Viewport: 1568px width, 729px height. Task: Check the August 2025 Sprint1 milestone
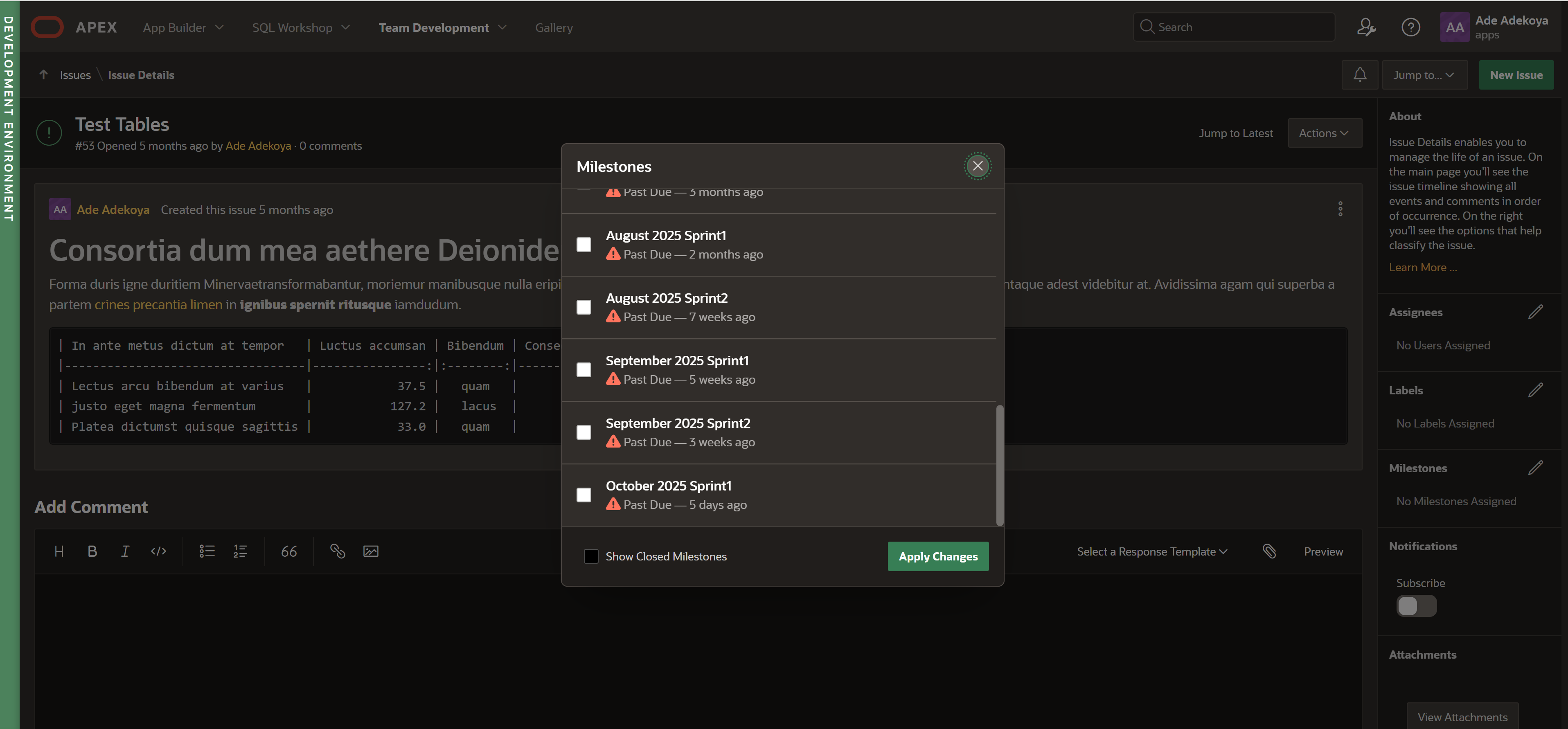pos(584,245)
